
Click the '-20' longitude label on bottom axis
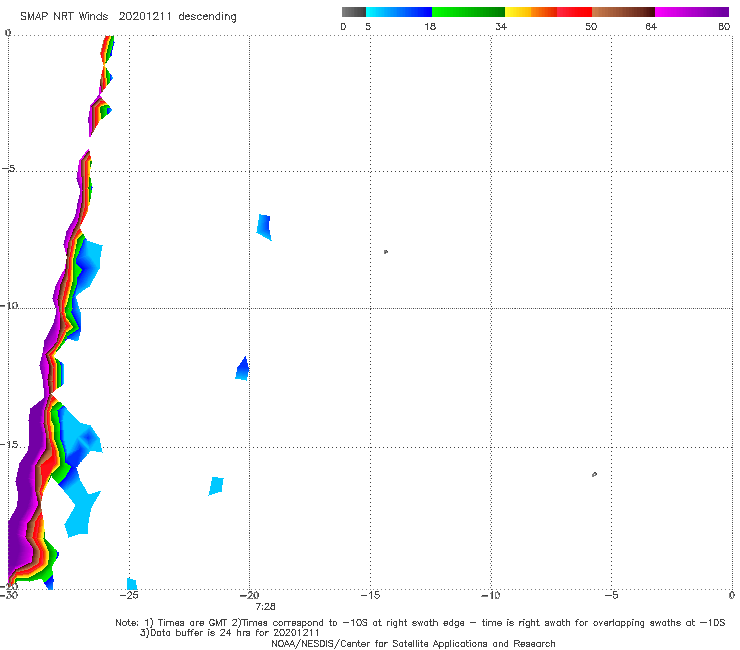pyautogui.click(x=249, y=595)
